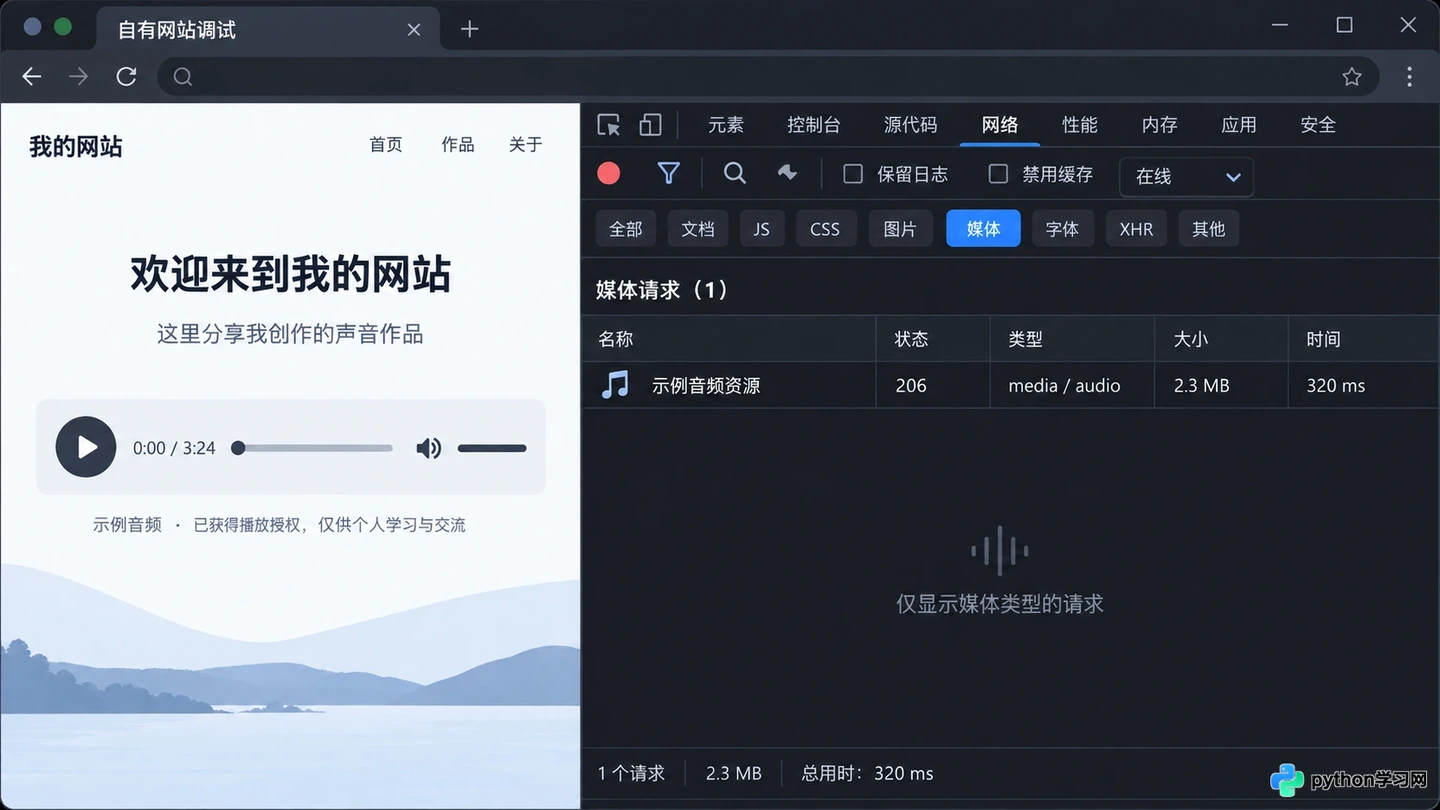The height and width of the screenshot is (810, 1440).
Task: Click the forward navigation arrow
Action: [78, 77]
